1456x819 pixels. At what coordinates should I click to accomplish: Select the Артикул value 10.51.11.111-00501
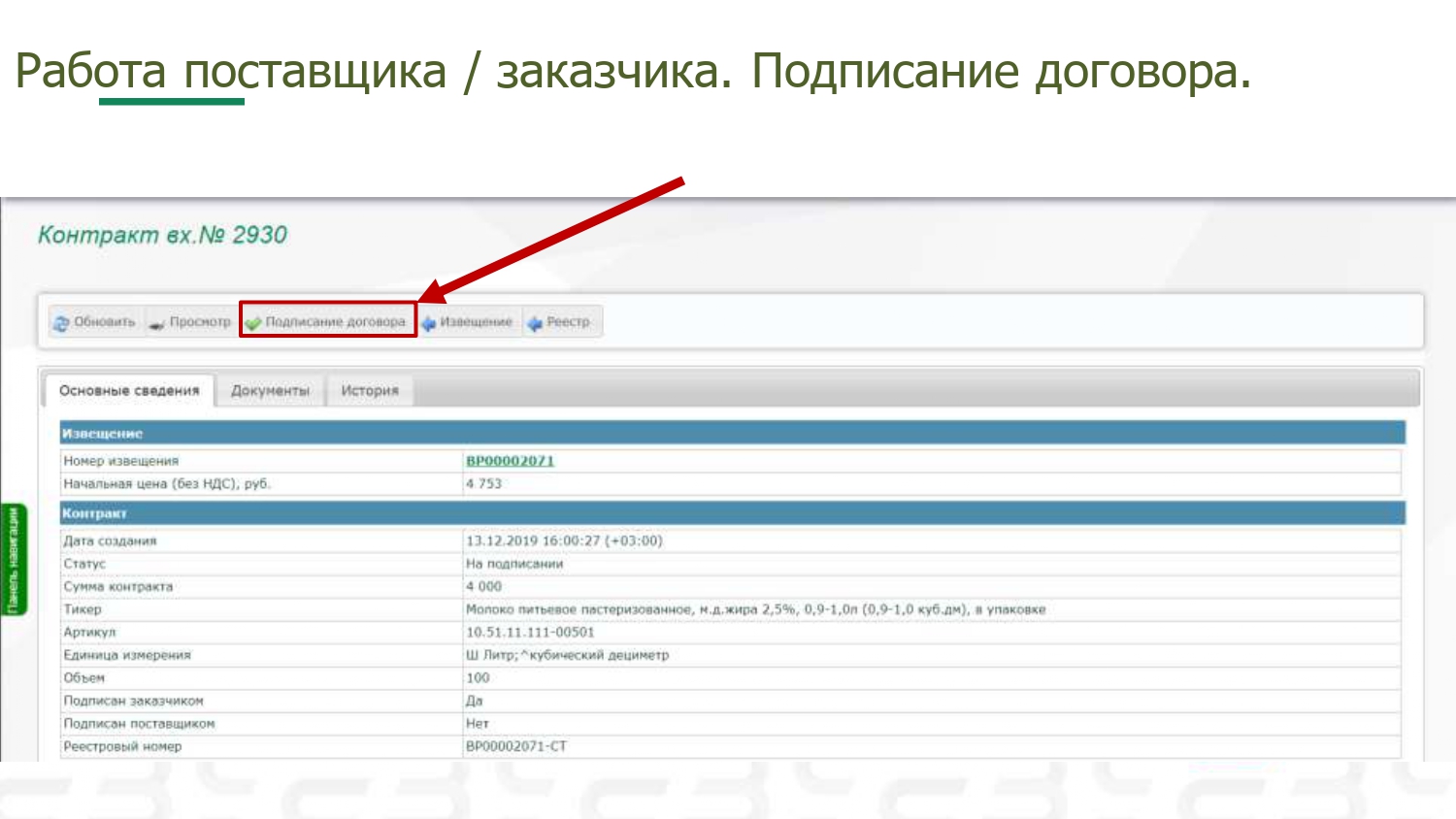coord(530,632)
